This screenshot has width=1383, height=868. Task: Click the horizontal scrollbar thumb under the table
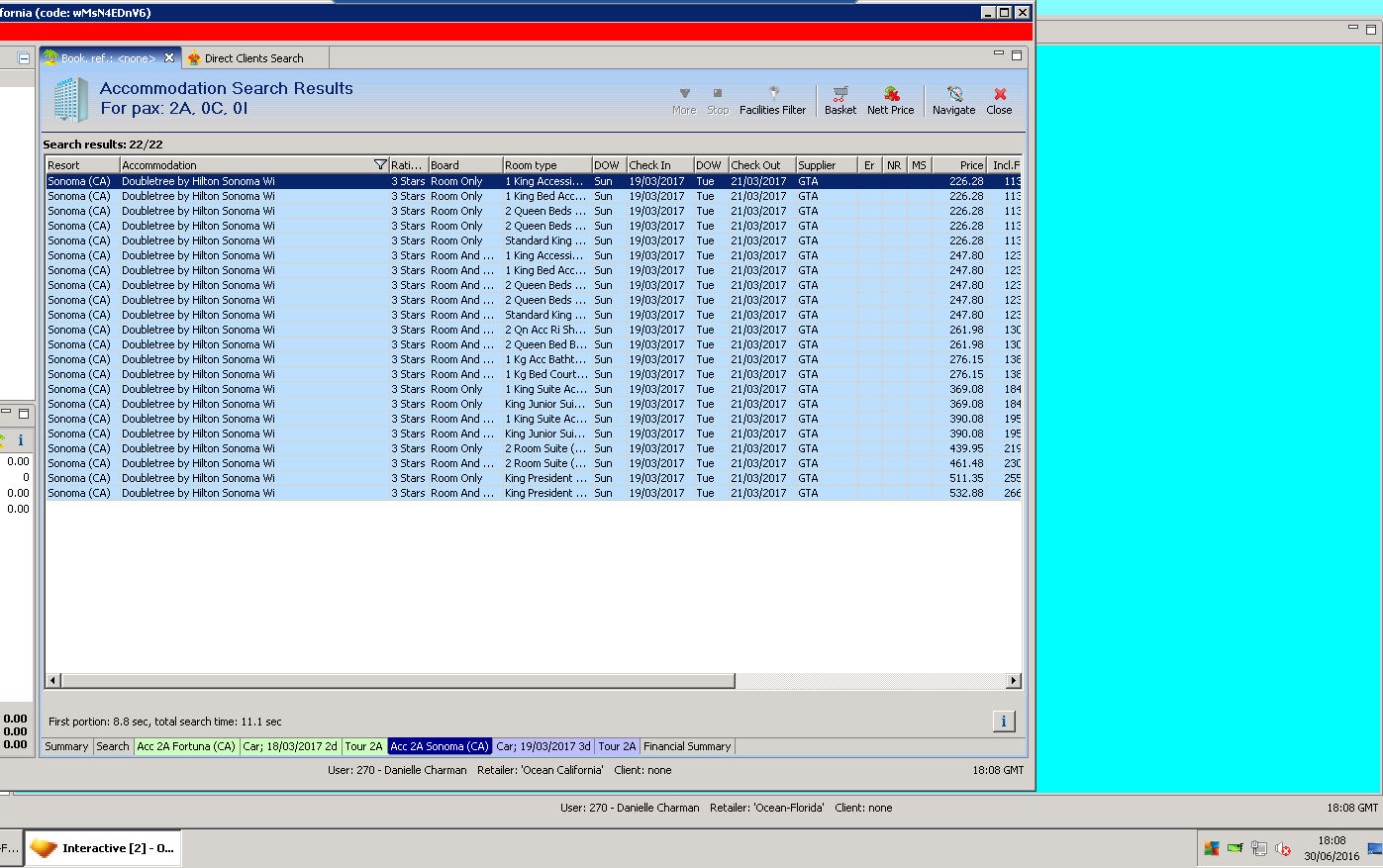coord(398,681)
